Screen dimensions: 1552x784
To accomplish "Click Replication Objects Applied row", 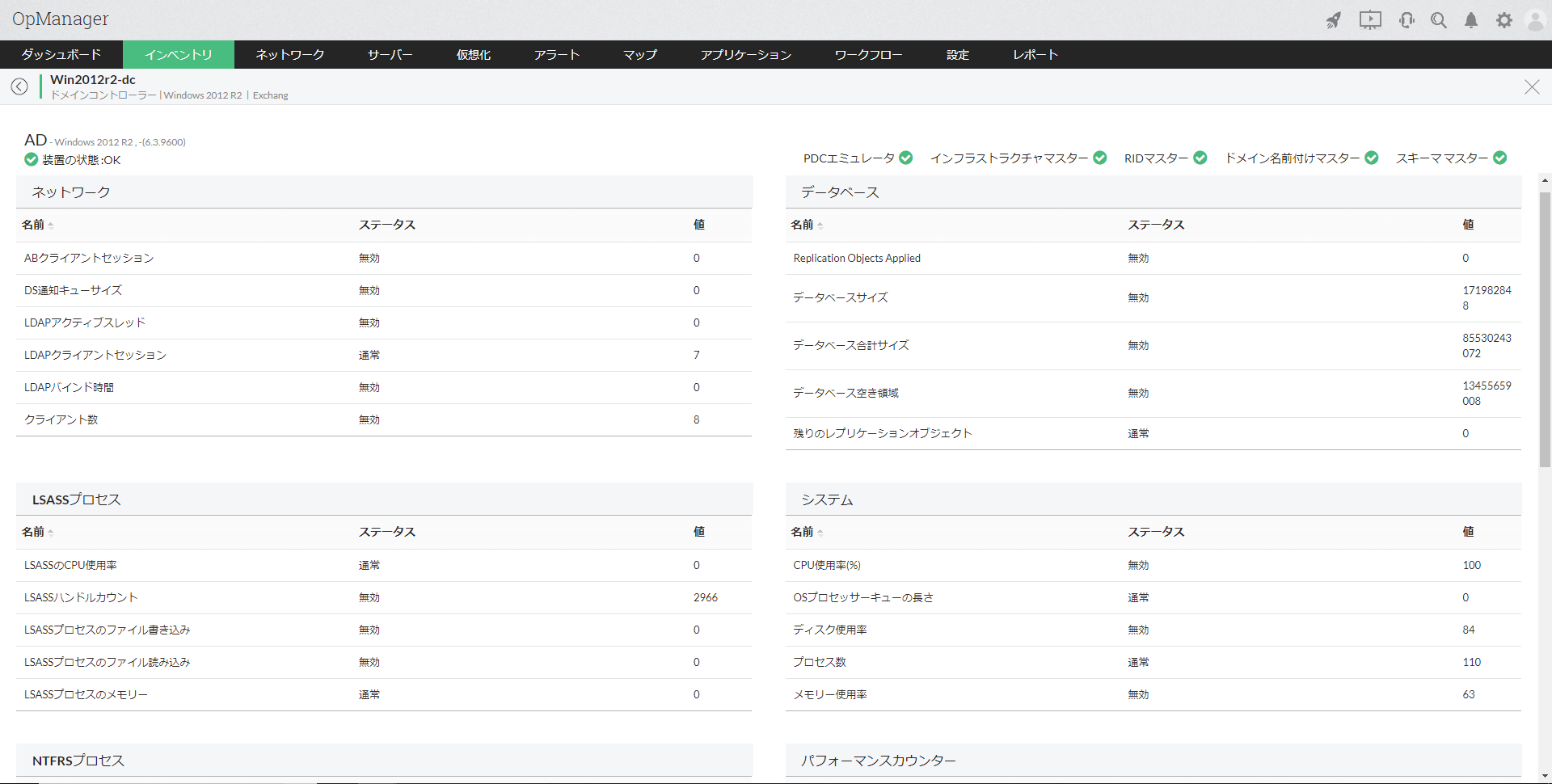I will (x=1153, y=258).
